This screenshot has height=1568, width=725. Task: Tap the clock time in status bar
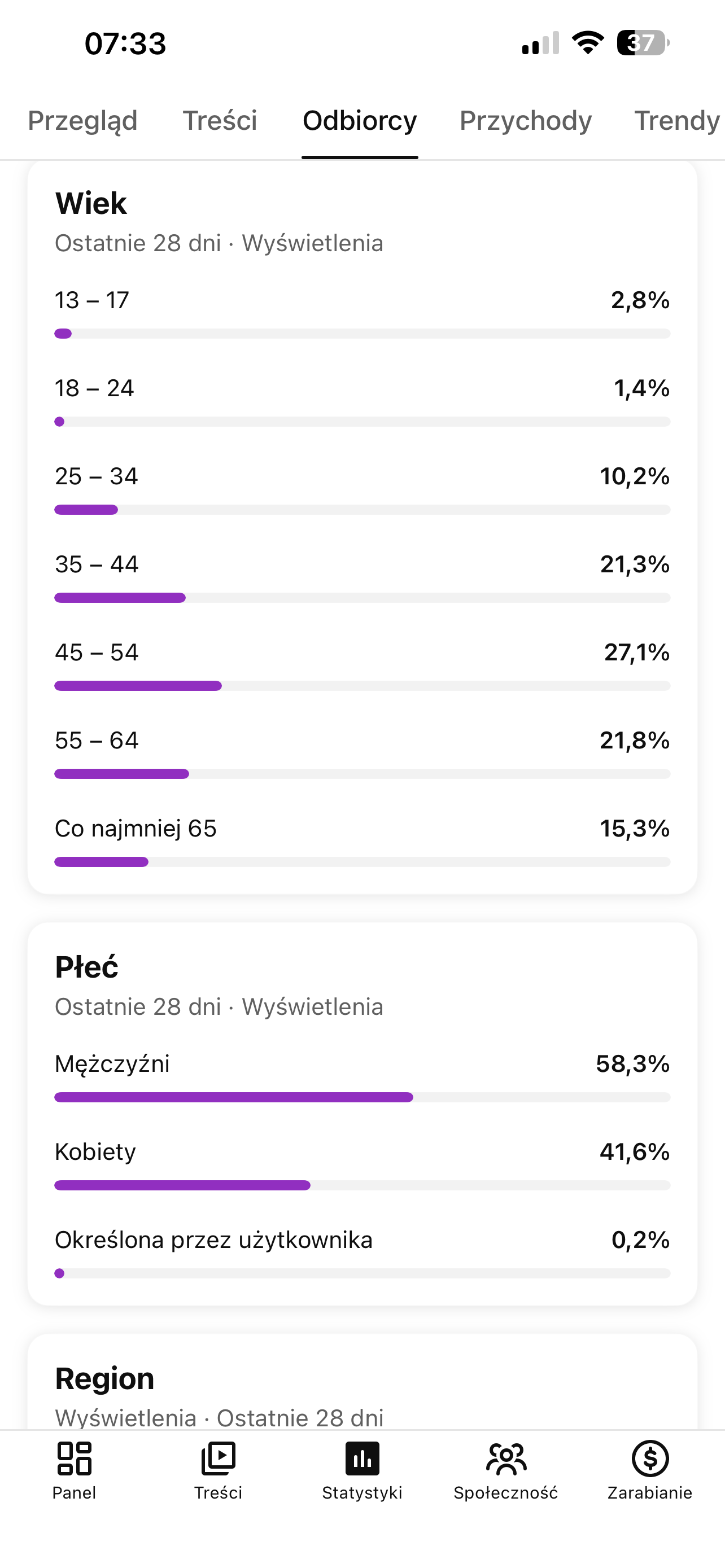(125, 43)
